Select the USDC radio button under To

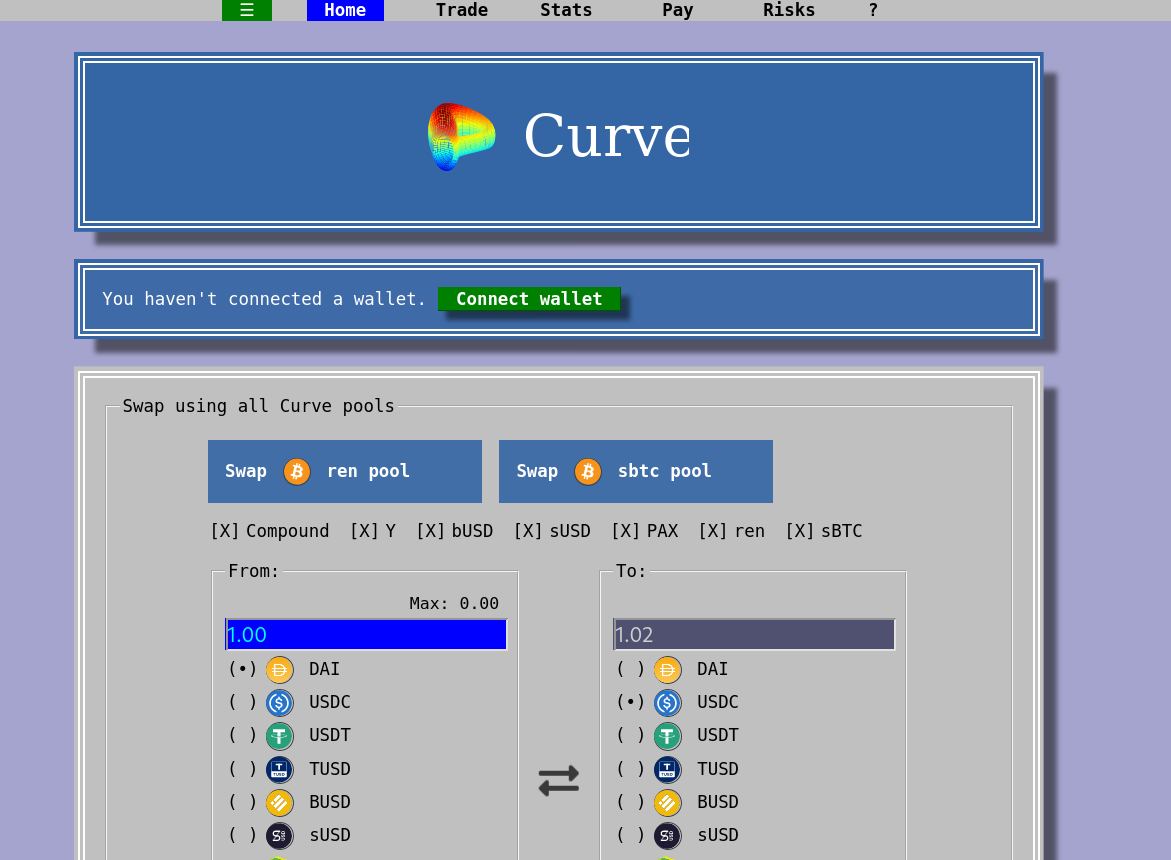630,702
